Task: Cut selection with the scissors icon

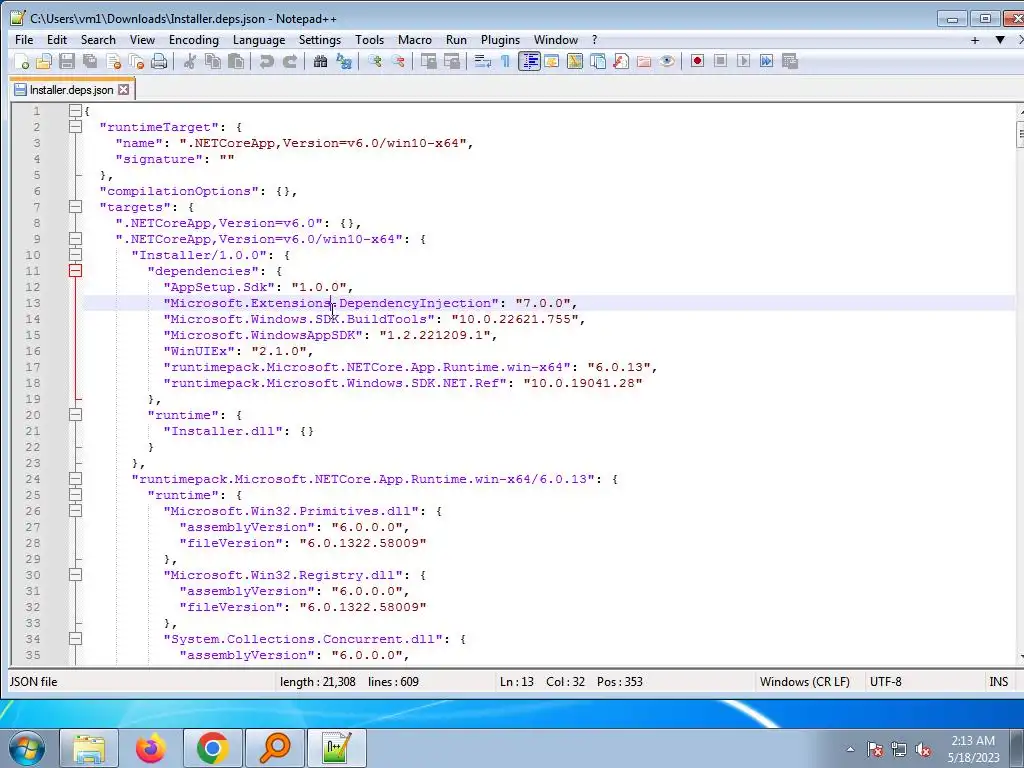Action: click(x=190, y=61)
